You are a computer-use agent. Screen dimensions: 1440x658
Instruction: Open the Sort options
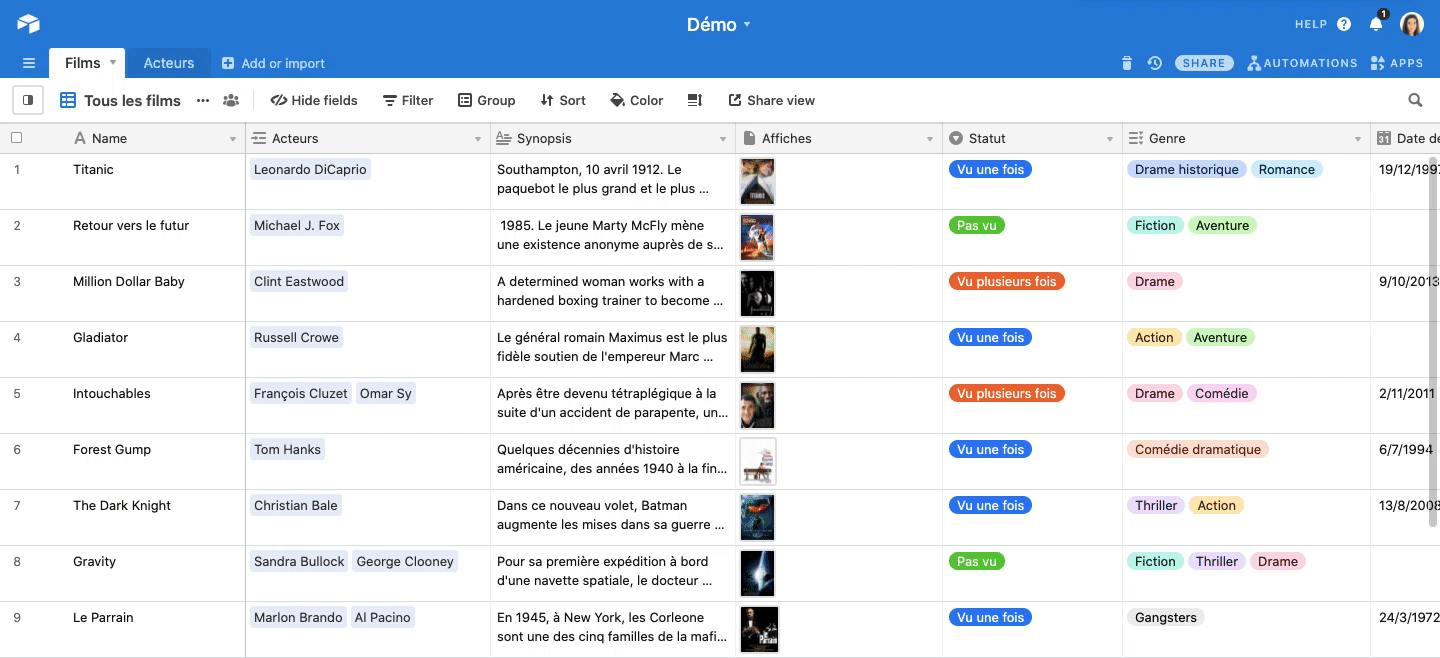point(563,100)
